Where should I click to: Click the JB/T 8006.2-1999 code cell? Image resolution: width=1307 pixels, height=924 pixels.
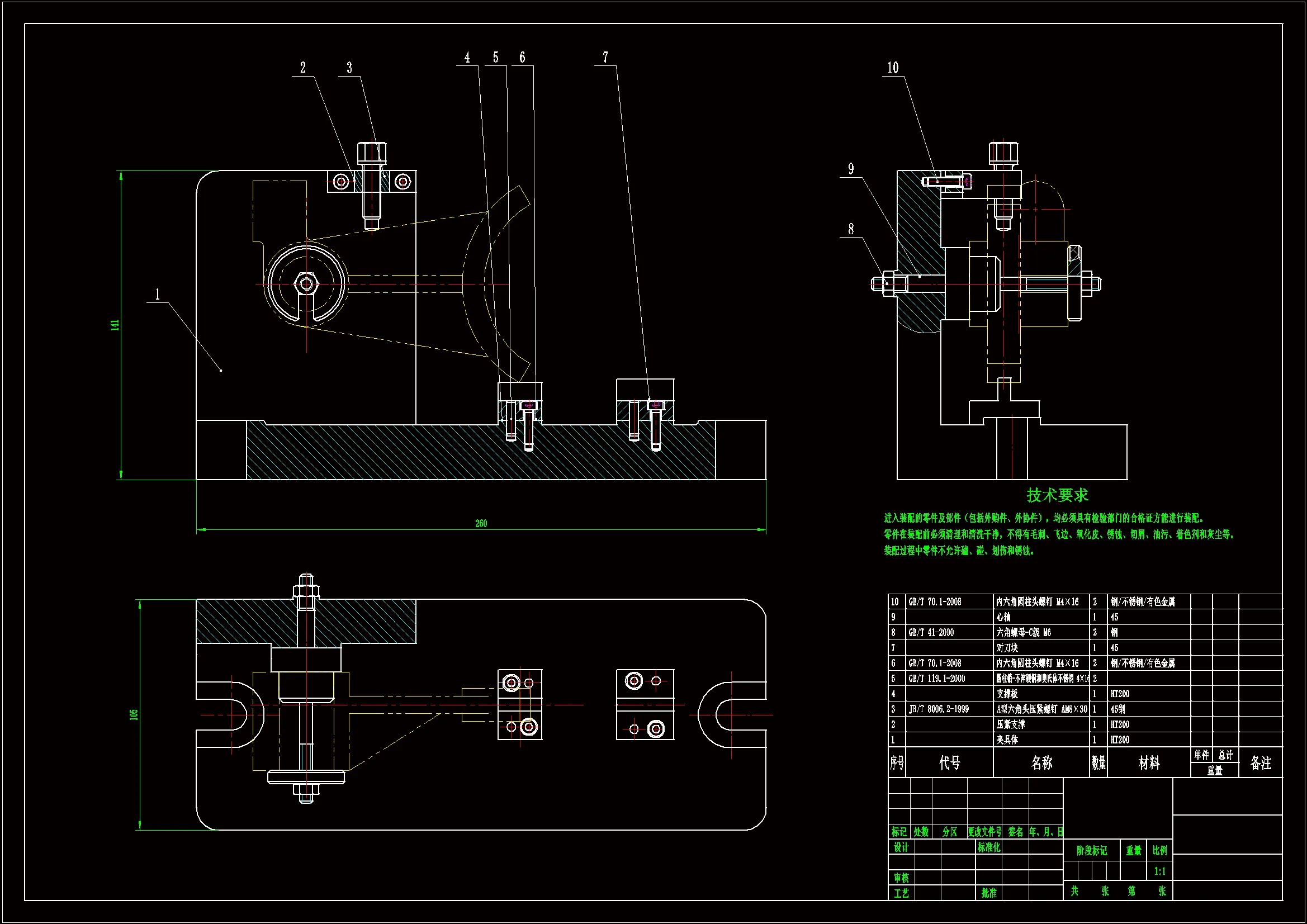(x=939, y=709)
